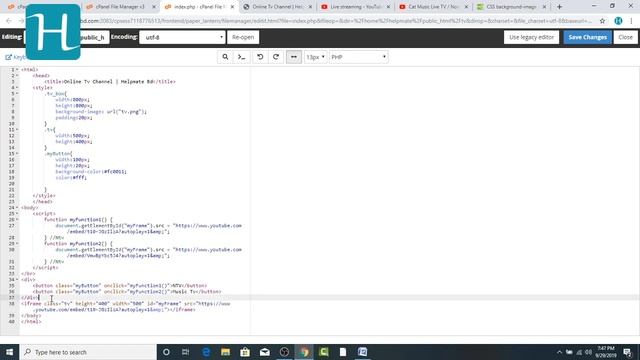
Task: Open the network icon in system tray
Action: coord(579,352)
